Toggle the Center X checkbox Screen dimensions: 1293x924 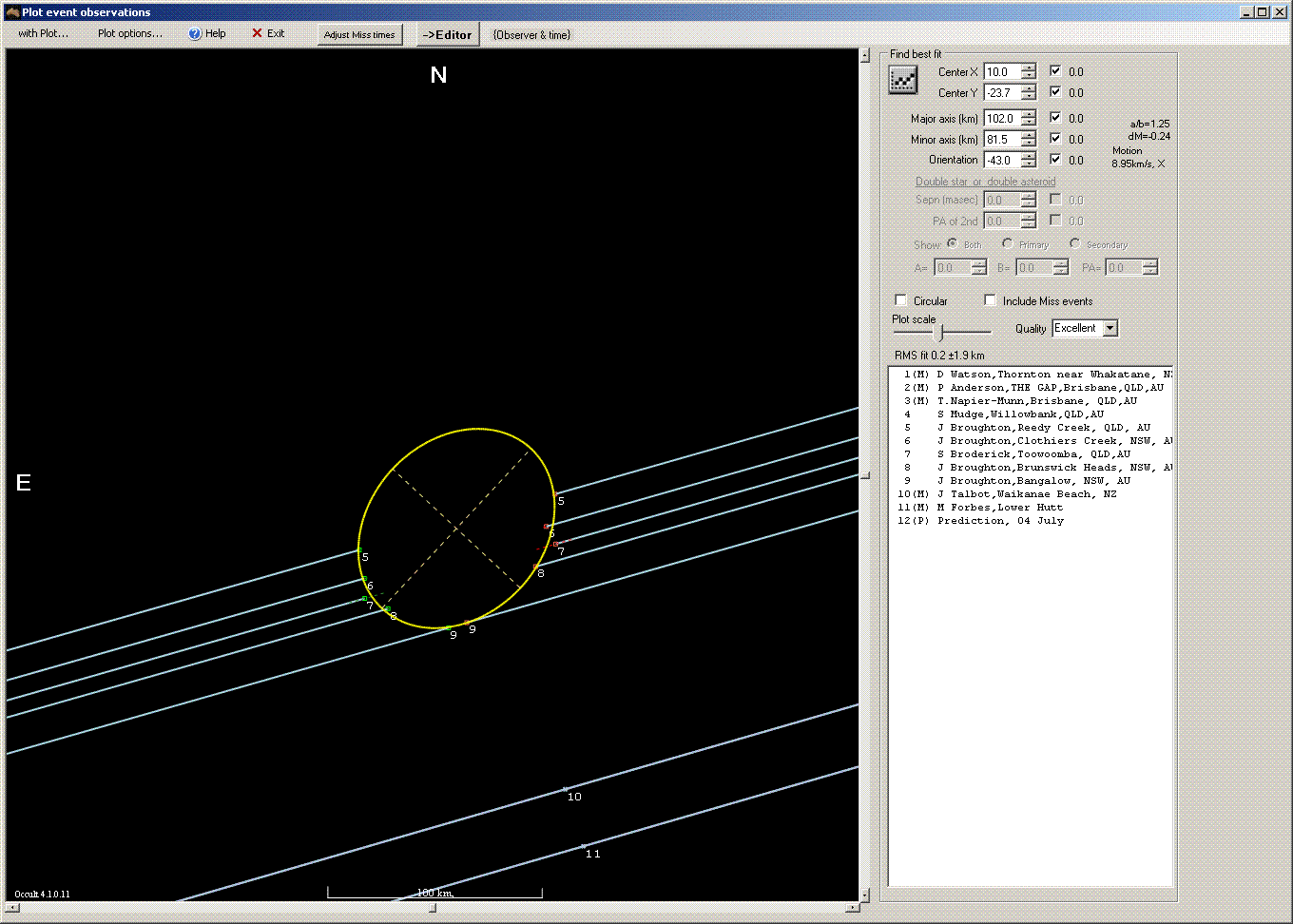(1055, 70)
